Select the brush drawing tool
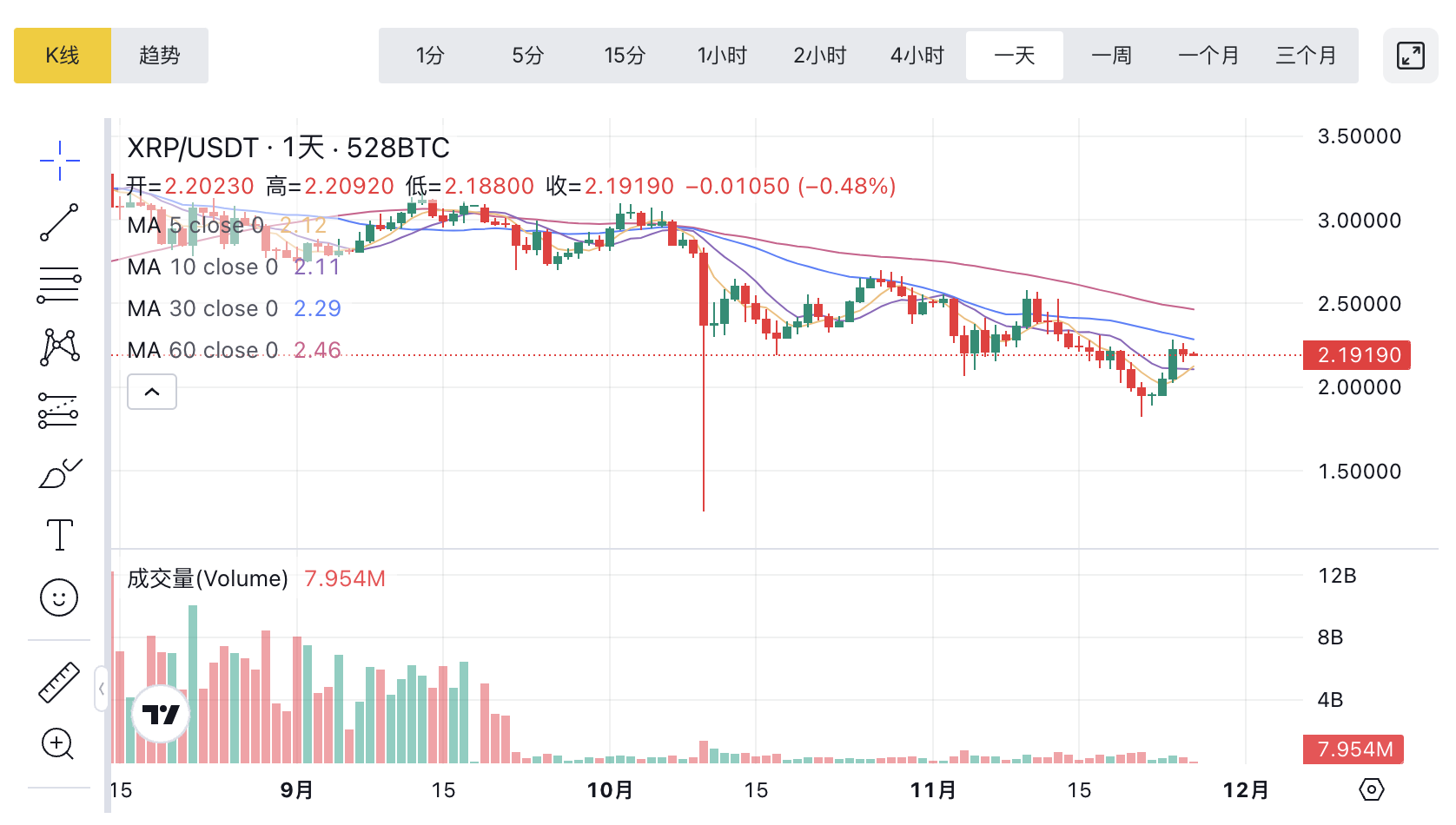Screen dimensions: 1456x825 click(x=59, y=473)
